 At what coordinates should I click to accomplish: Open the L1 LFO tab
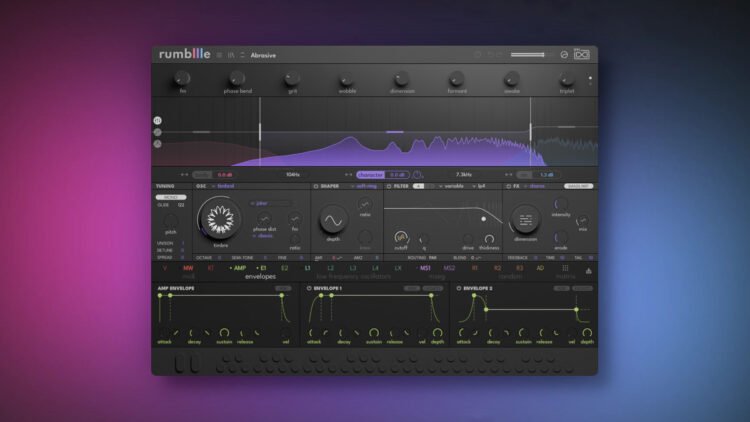pos(308,268)
